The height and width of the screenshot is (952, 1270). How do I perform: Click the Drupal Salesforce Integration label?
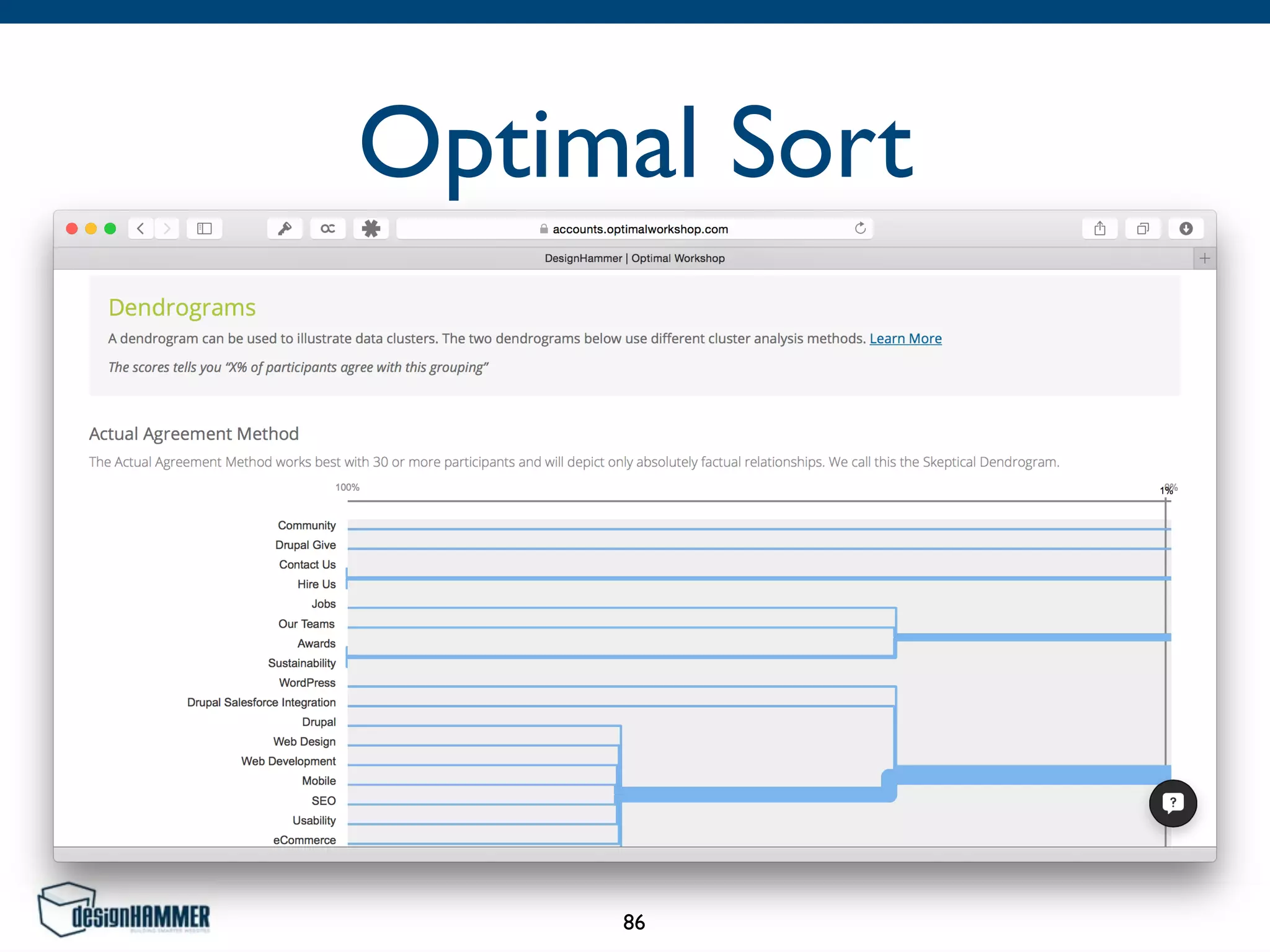[x=261, y=702]
